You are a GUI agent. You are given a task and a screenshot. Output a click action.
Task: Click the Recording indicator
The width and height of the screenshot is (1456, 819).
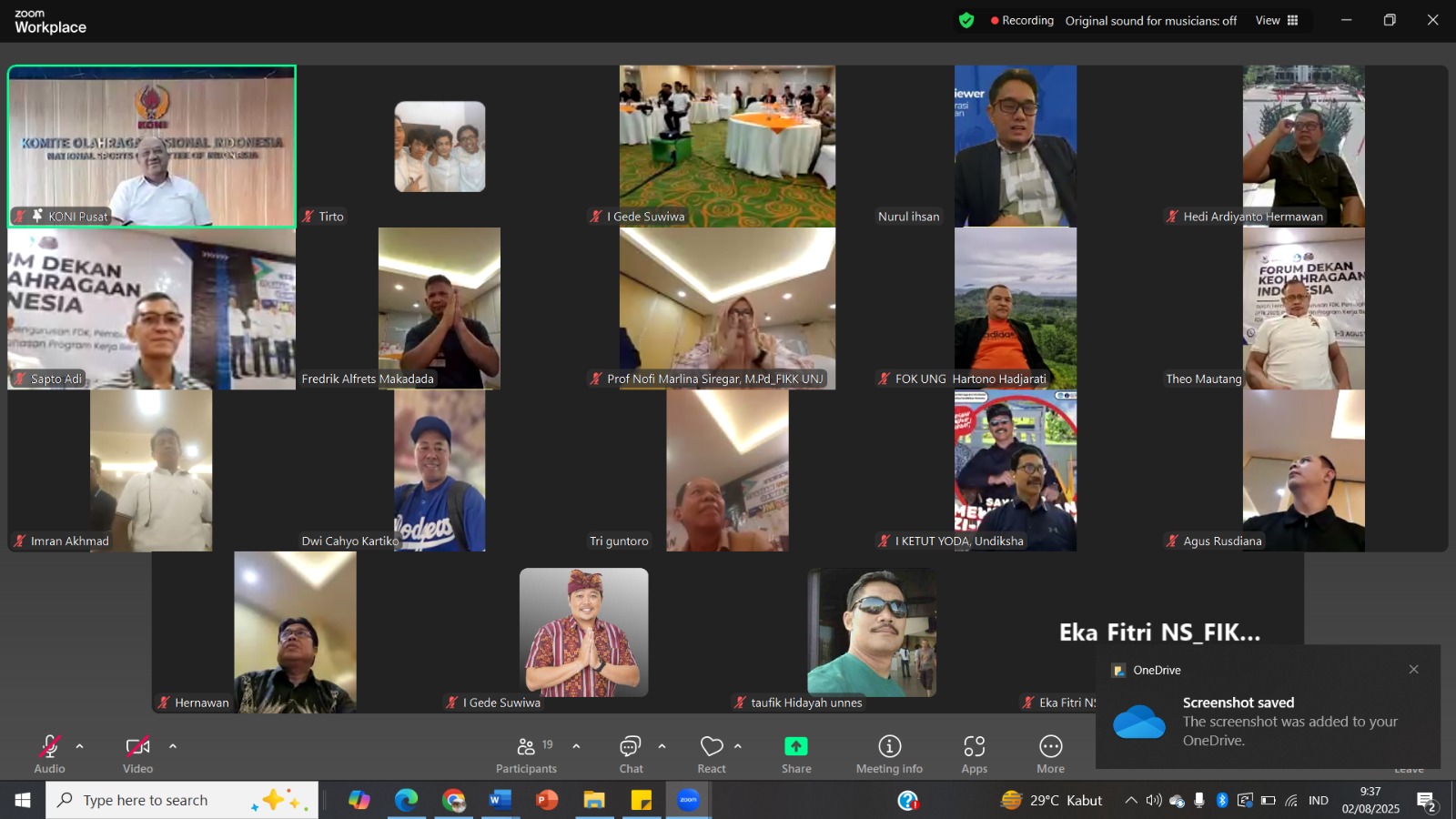[1022, 20]
